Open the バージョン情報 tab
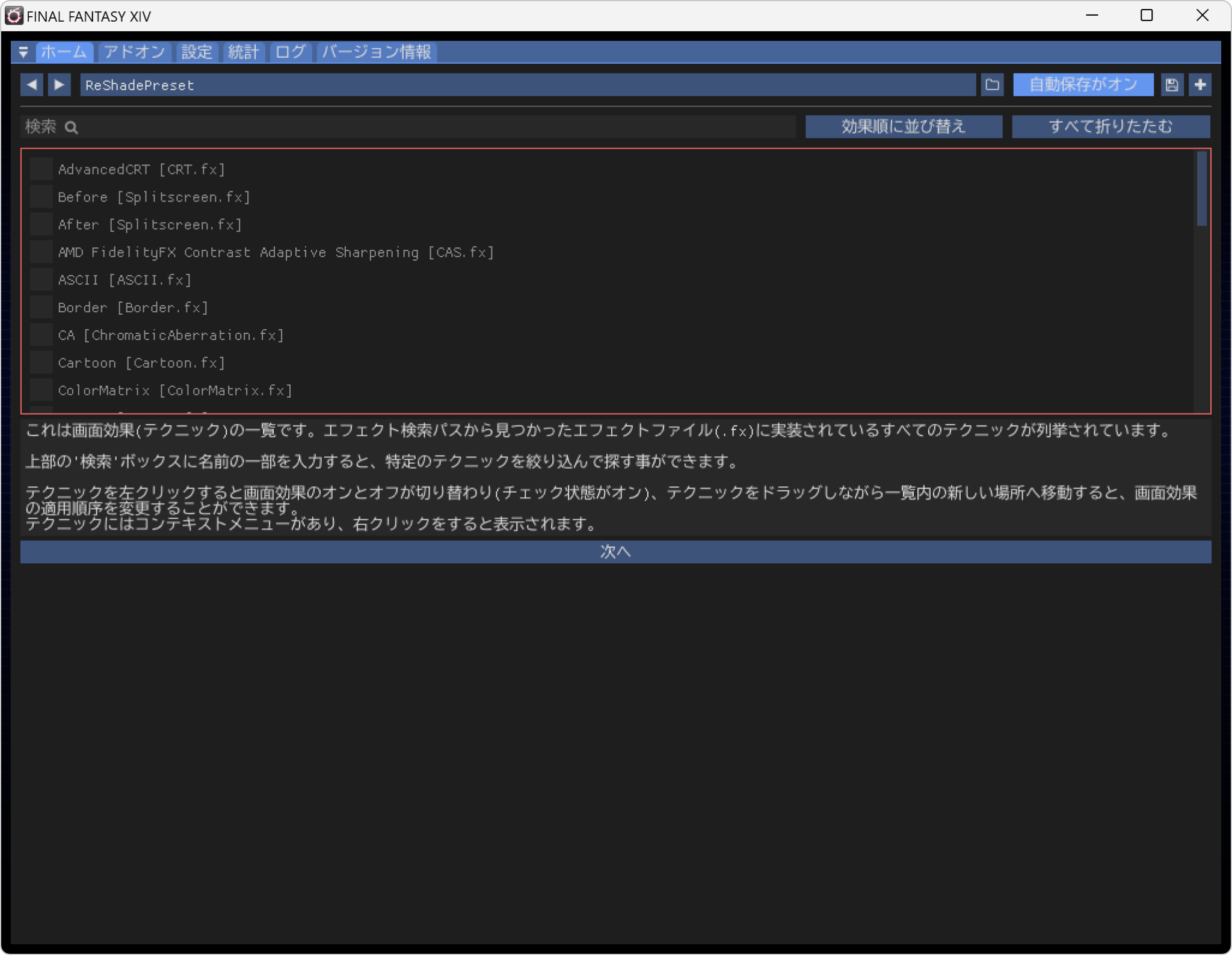 pos(376,52)
